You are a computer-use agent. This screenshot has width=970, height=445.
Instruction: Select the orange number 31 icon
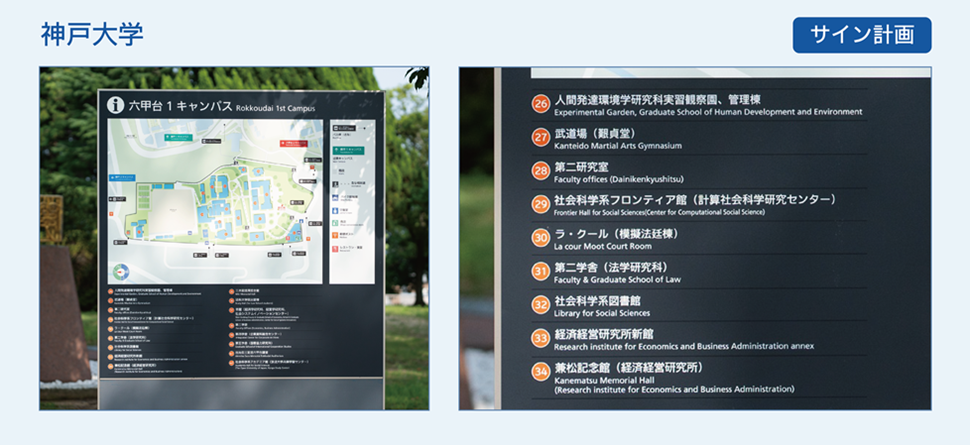(540, 271)
